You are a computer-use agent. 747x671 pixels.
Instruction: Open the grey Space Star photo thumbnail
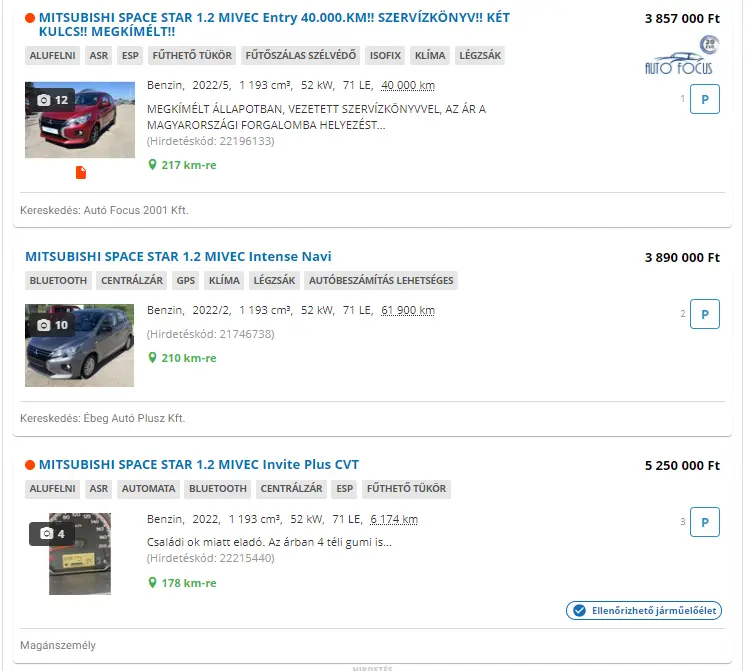coord(80,345)
